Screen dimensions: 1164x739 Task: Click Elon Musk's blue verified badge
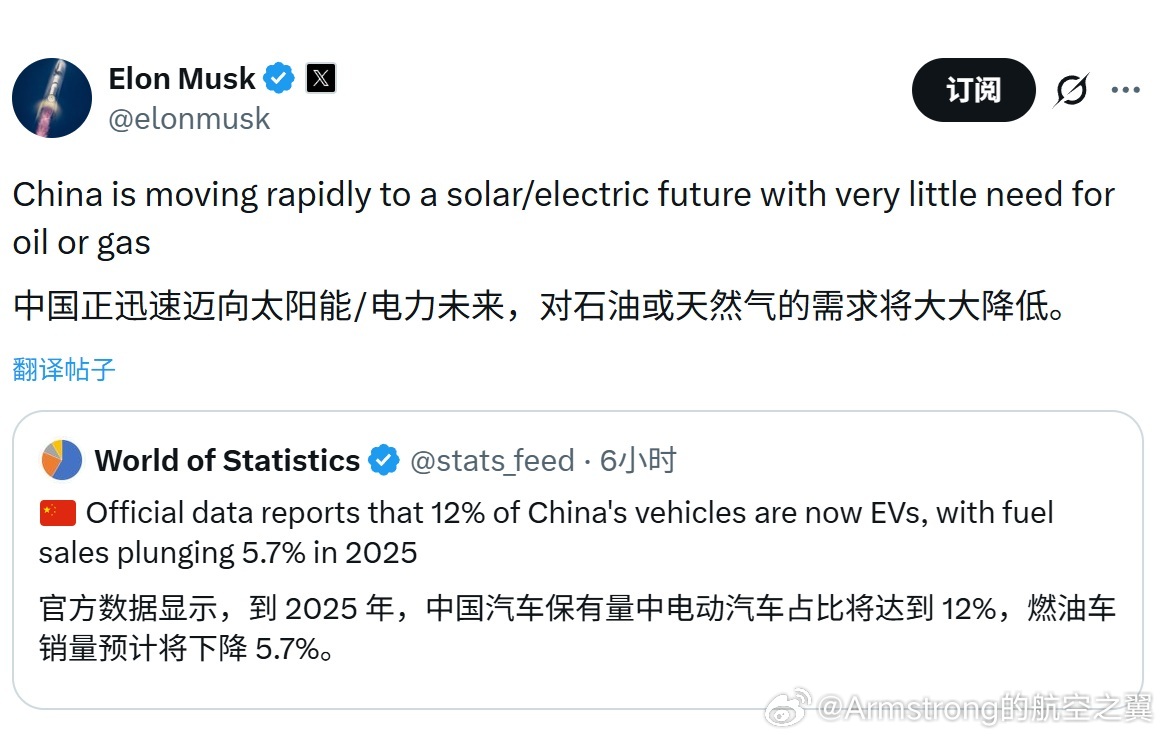point(278,77)
